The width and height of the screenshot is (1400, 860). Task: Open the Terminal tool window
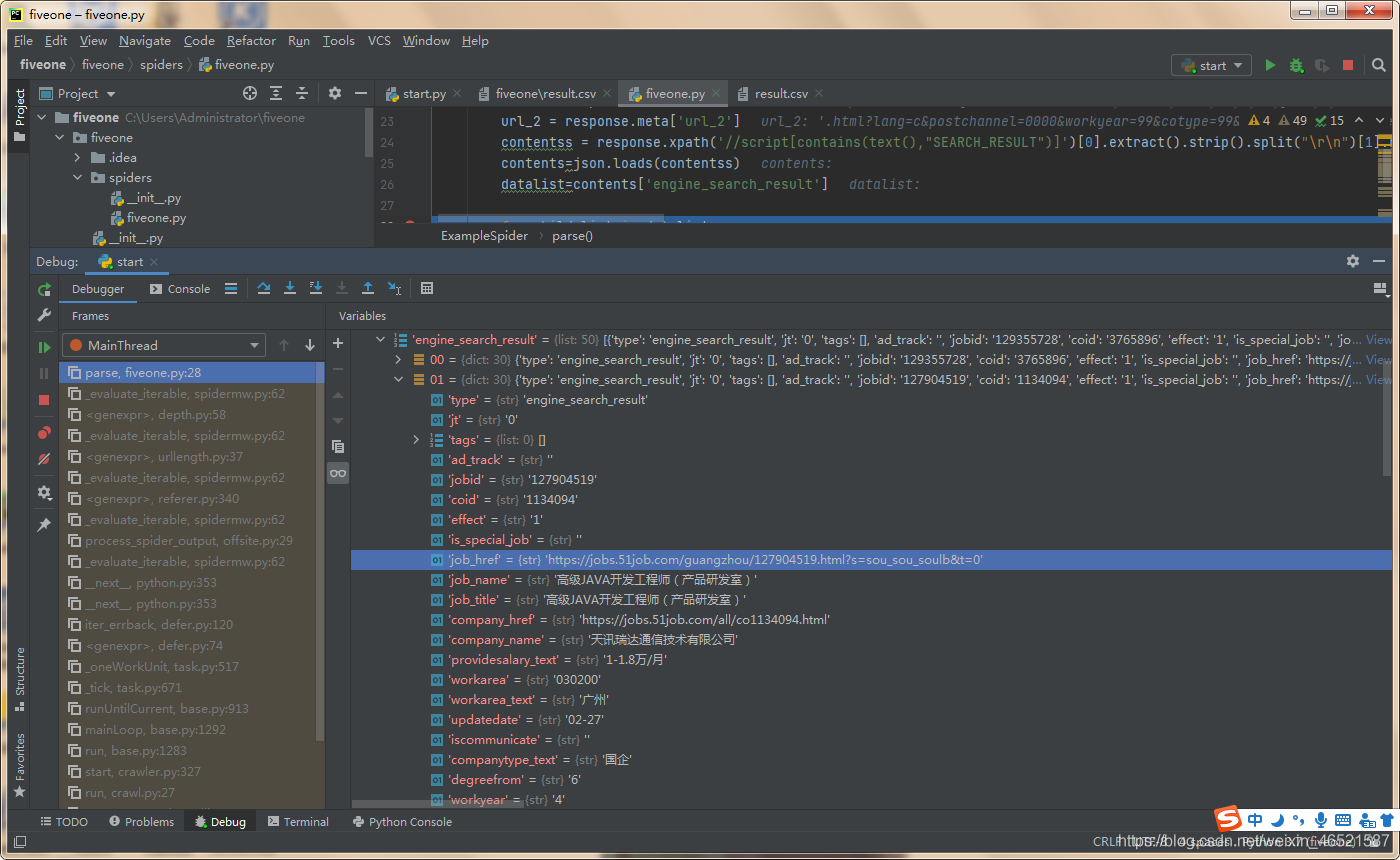tap(297, 822)
